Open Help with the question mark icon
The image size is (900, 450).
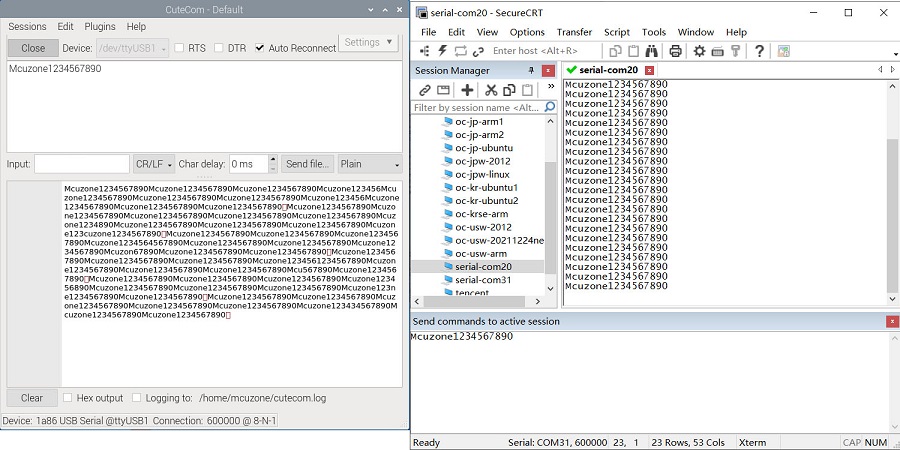[759, 51]
